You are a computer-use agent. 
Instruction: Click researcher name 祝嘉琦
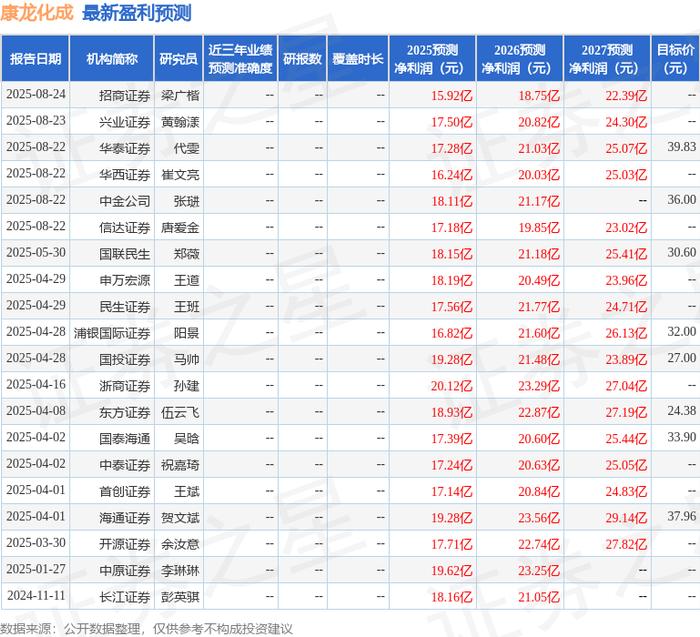coord(180,465)
